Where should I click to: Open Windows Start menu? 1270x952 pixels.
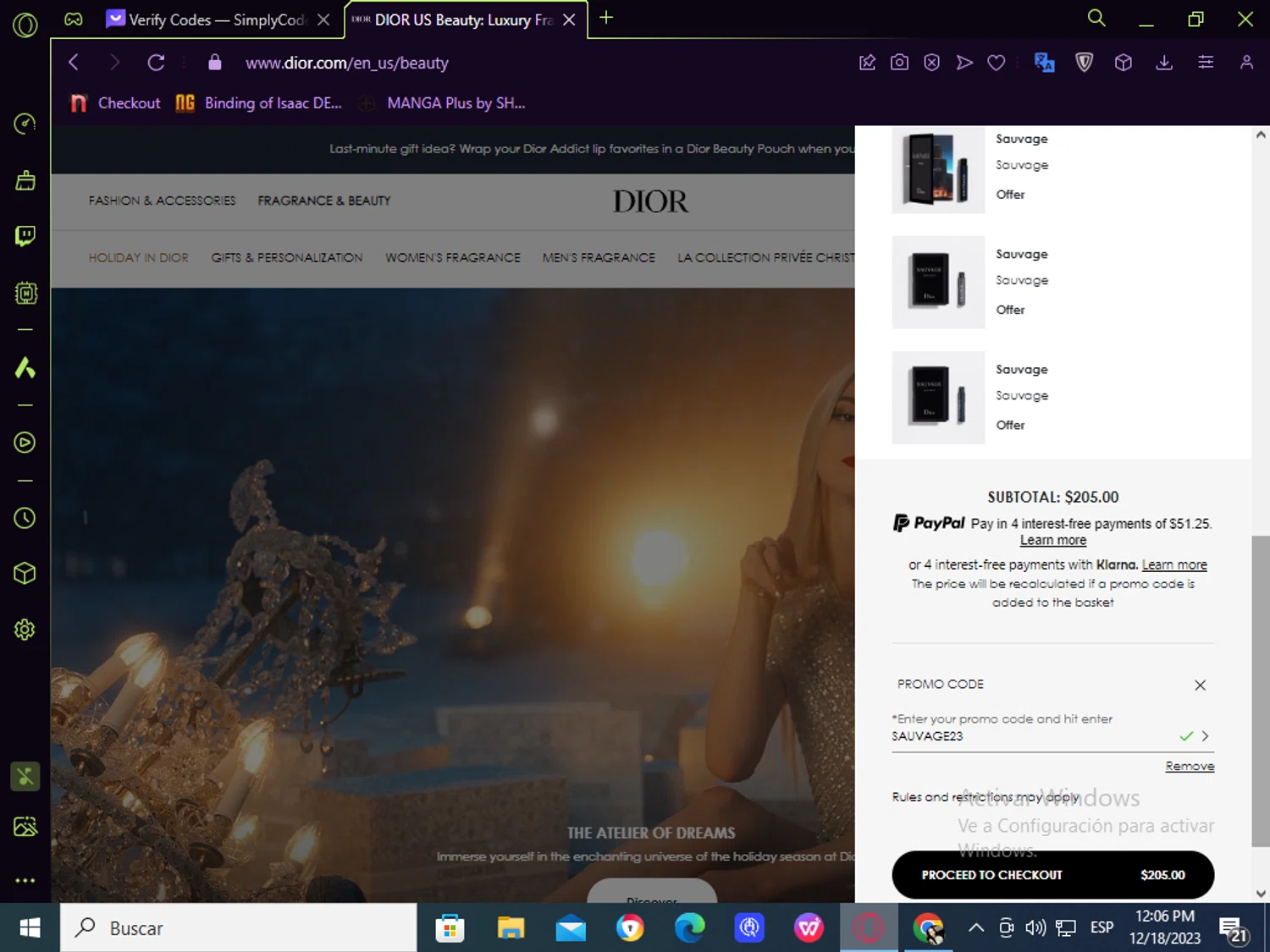pos(30,928)
